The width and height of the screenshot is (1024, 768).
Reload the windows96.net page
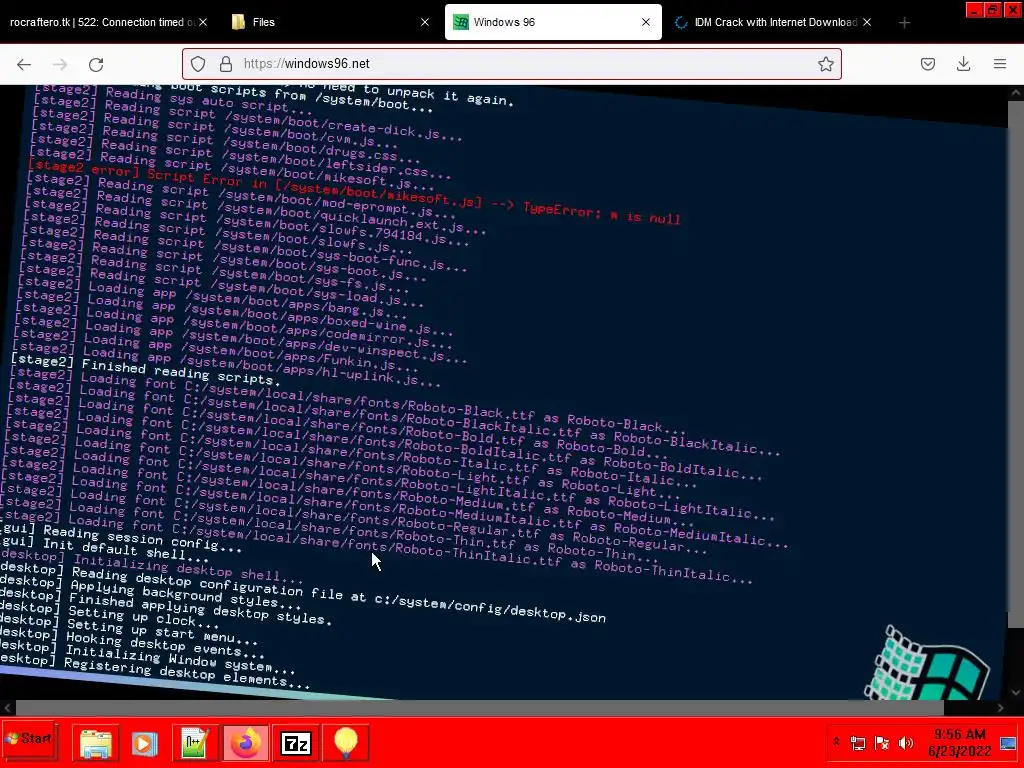(x=96, y=64)
